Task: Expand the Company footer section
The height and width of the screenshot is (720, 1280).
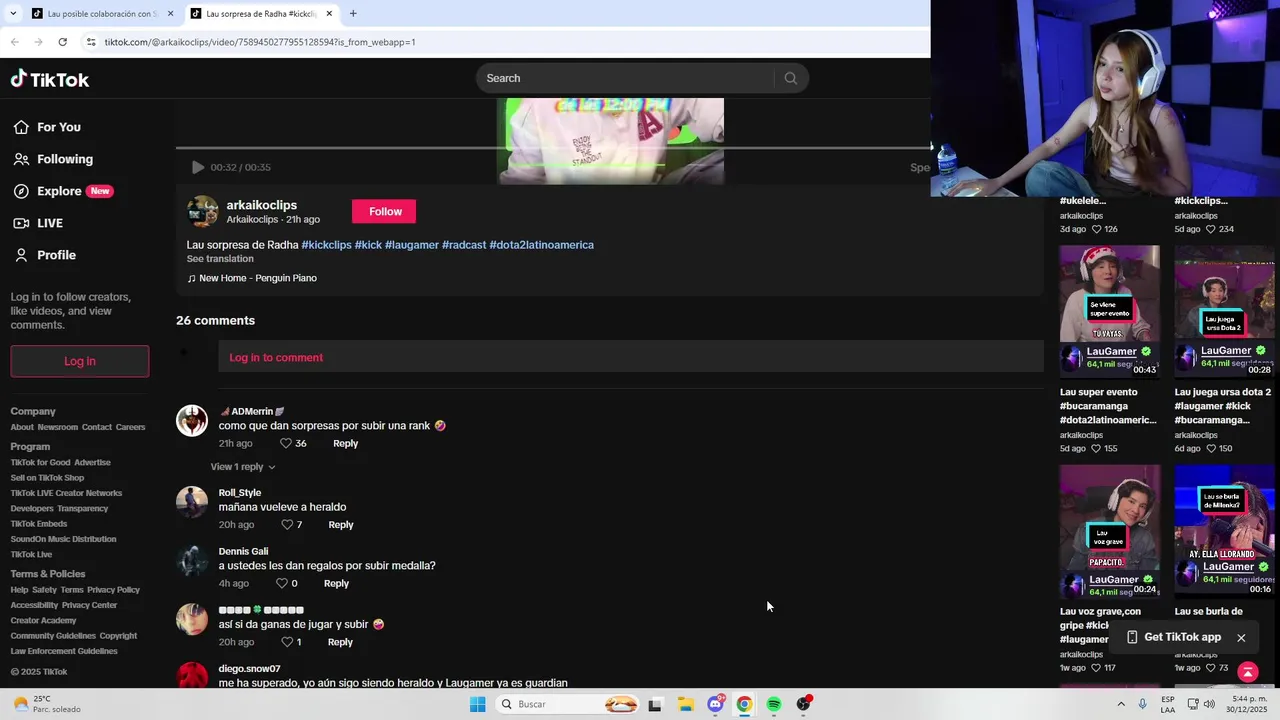Action: coord(33,411)
